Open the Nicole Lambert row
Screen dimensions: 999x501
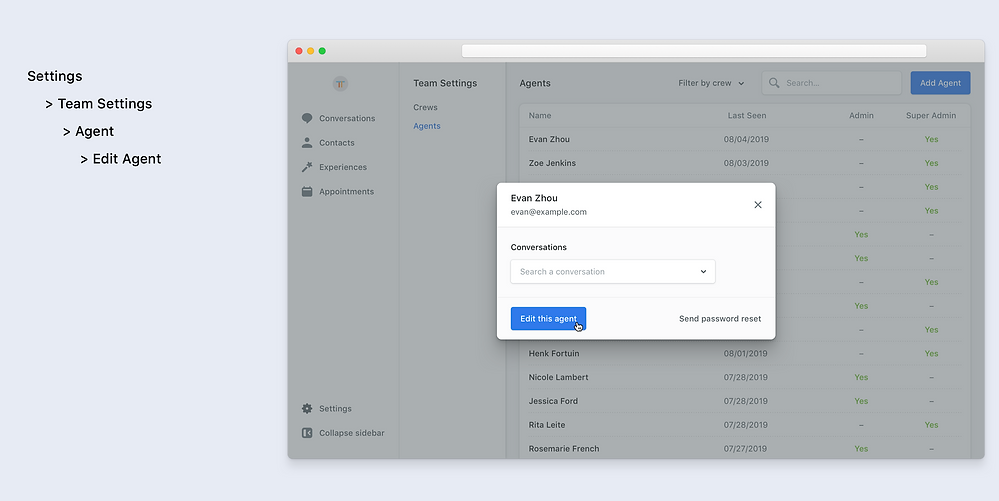pos(744,377)
